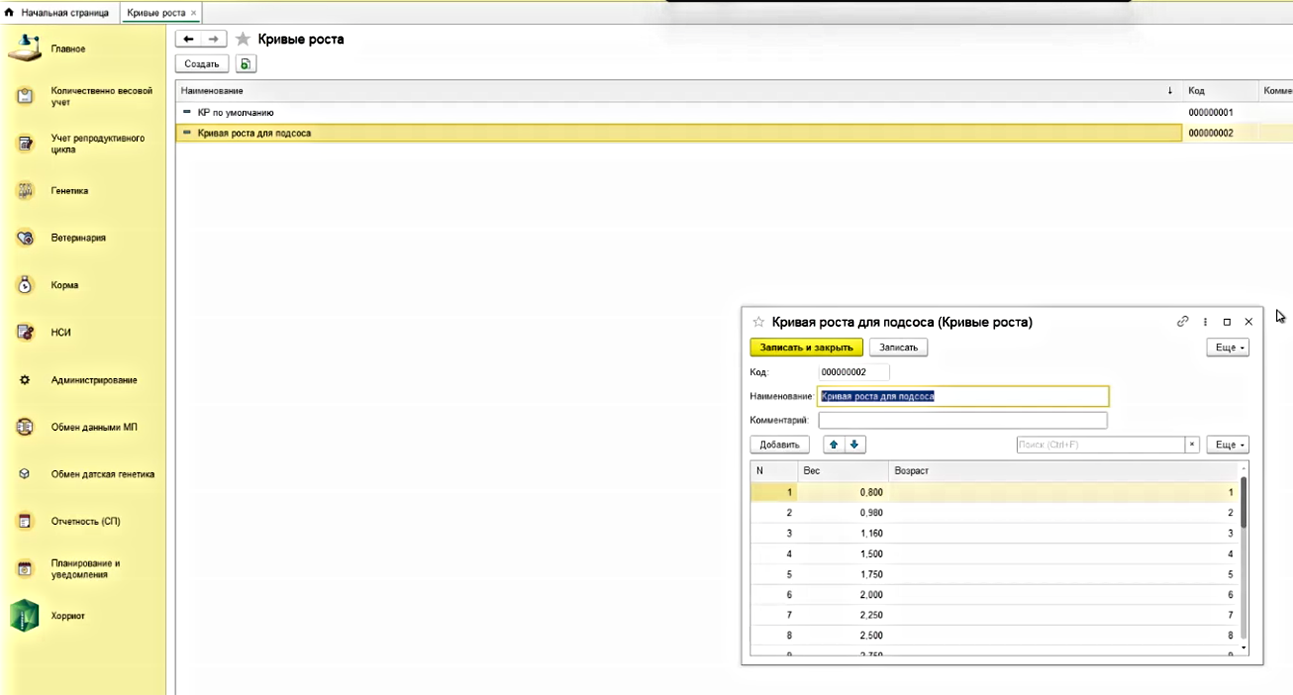1293x695 pixels.
Task: Open the three-dot menu in dialog header
Action: 1206,322
